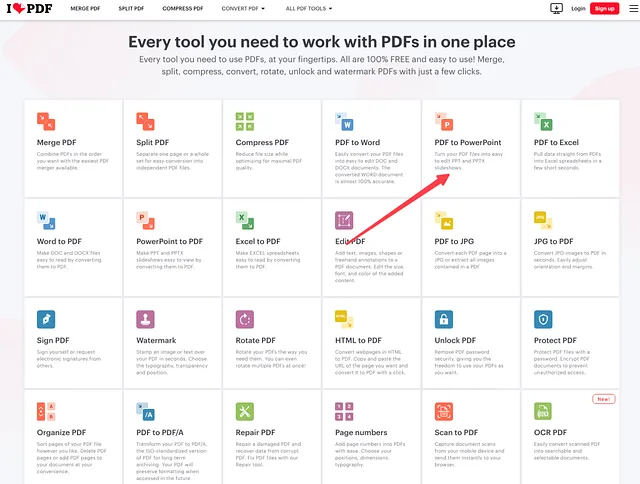Image resolution: width=640 pixels, height=484 pixels.
Task: Open the Split PDF title link
Action: 152,142
